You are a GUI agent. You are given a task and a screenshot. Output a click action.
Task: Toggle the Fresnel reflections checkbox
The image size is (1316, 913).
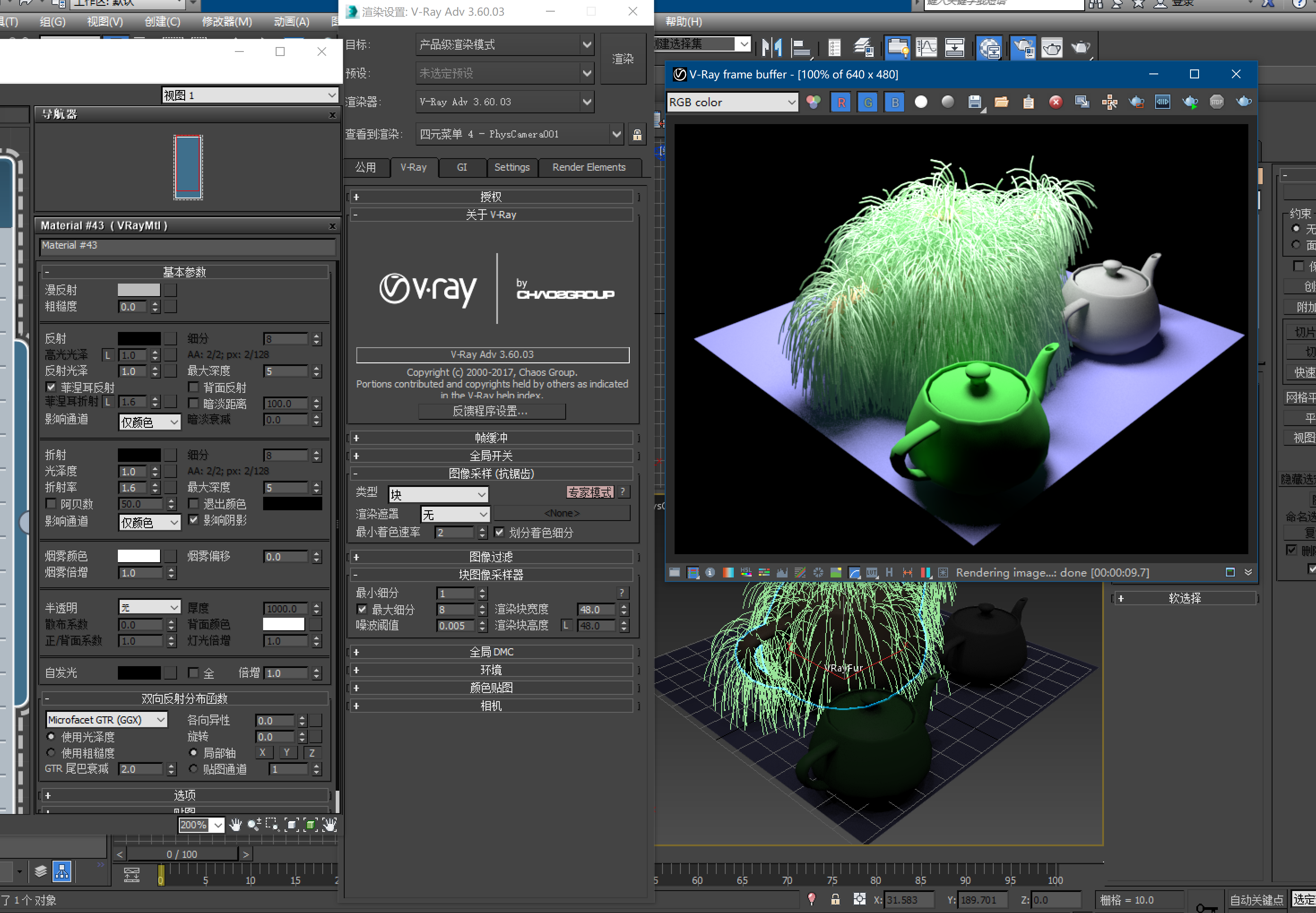[x=51, y=387]
